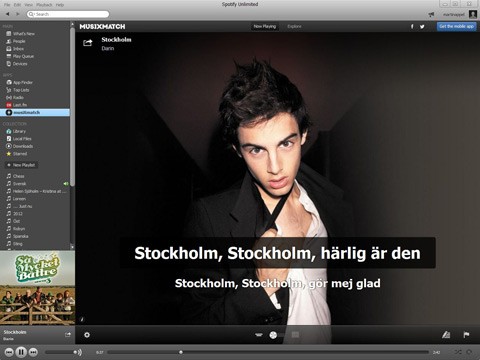480x360 pixels.
Task: Create a New Playlist
Action: [x=21, y=165]
